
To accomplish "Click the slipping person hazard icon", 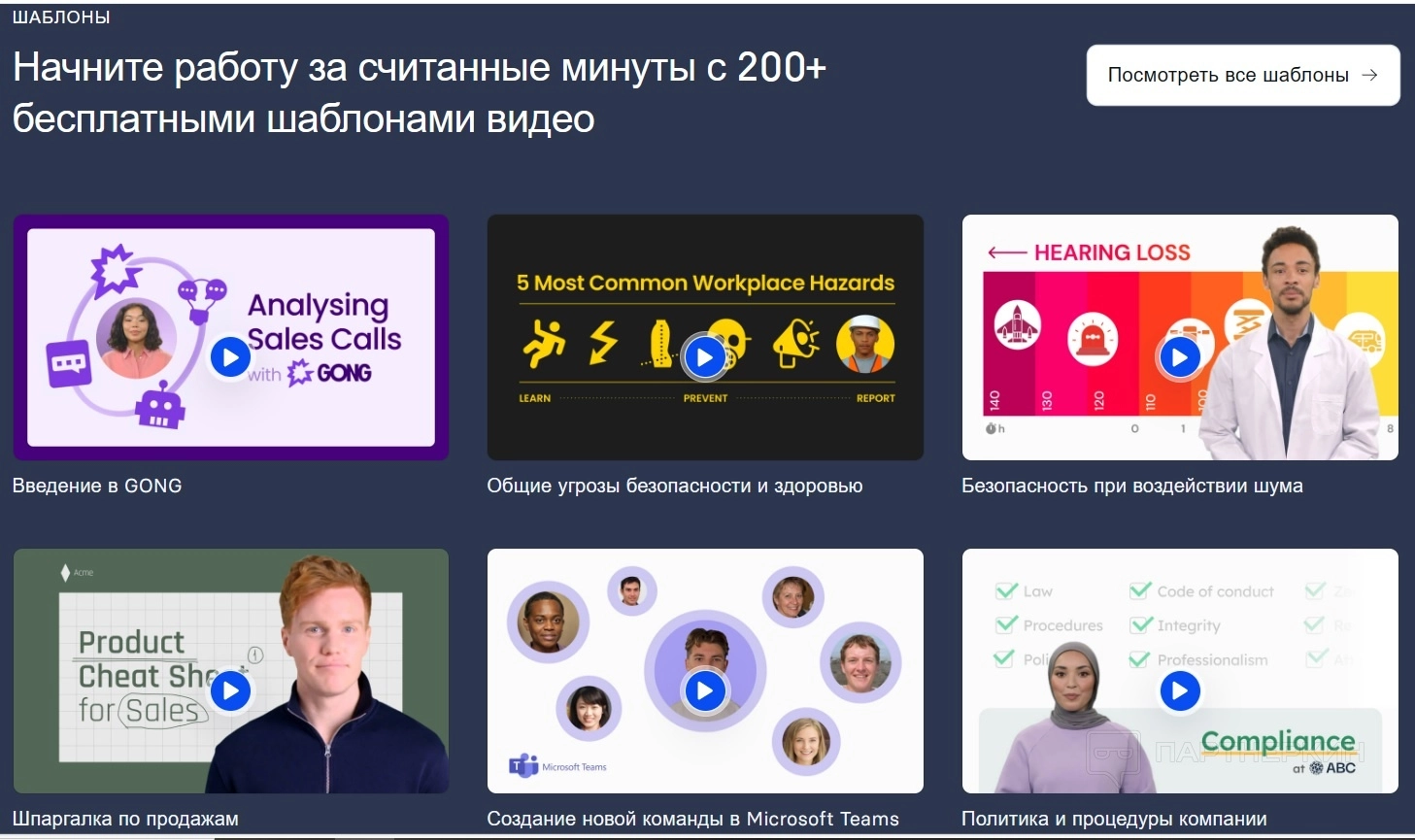I will tap(544, 343).
